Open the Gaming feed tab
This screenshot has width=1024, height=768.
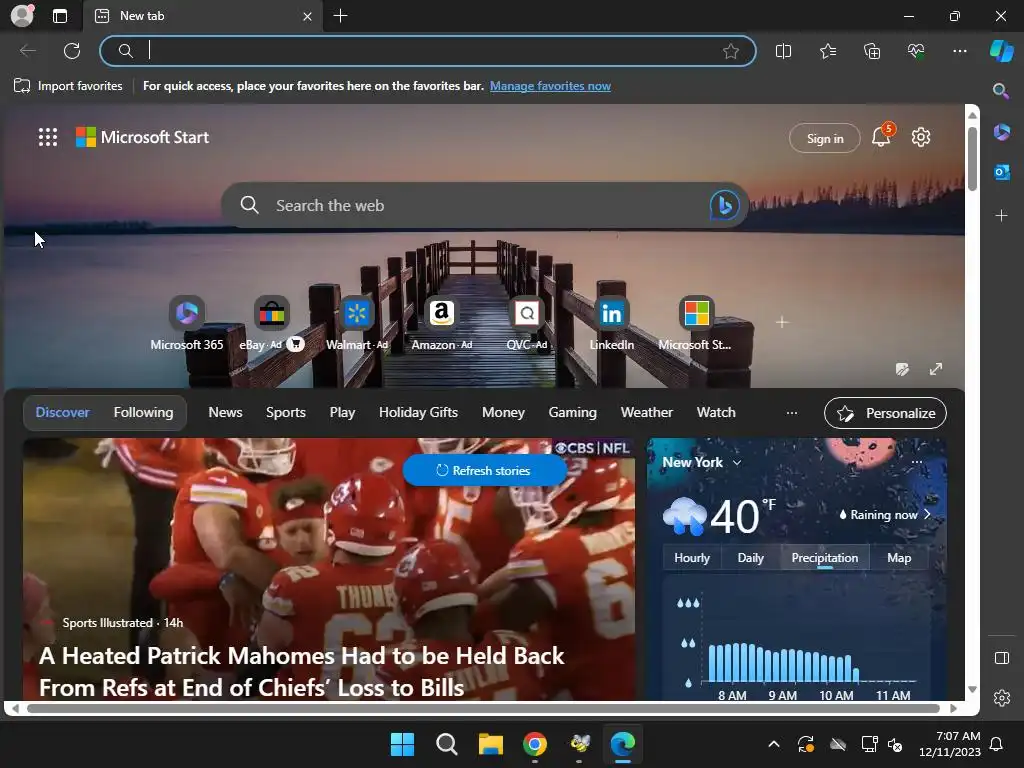click(572, 412)
